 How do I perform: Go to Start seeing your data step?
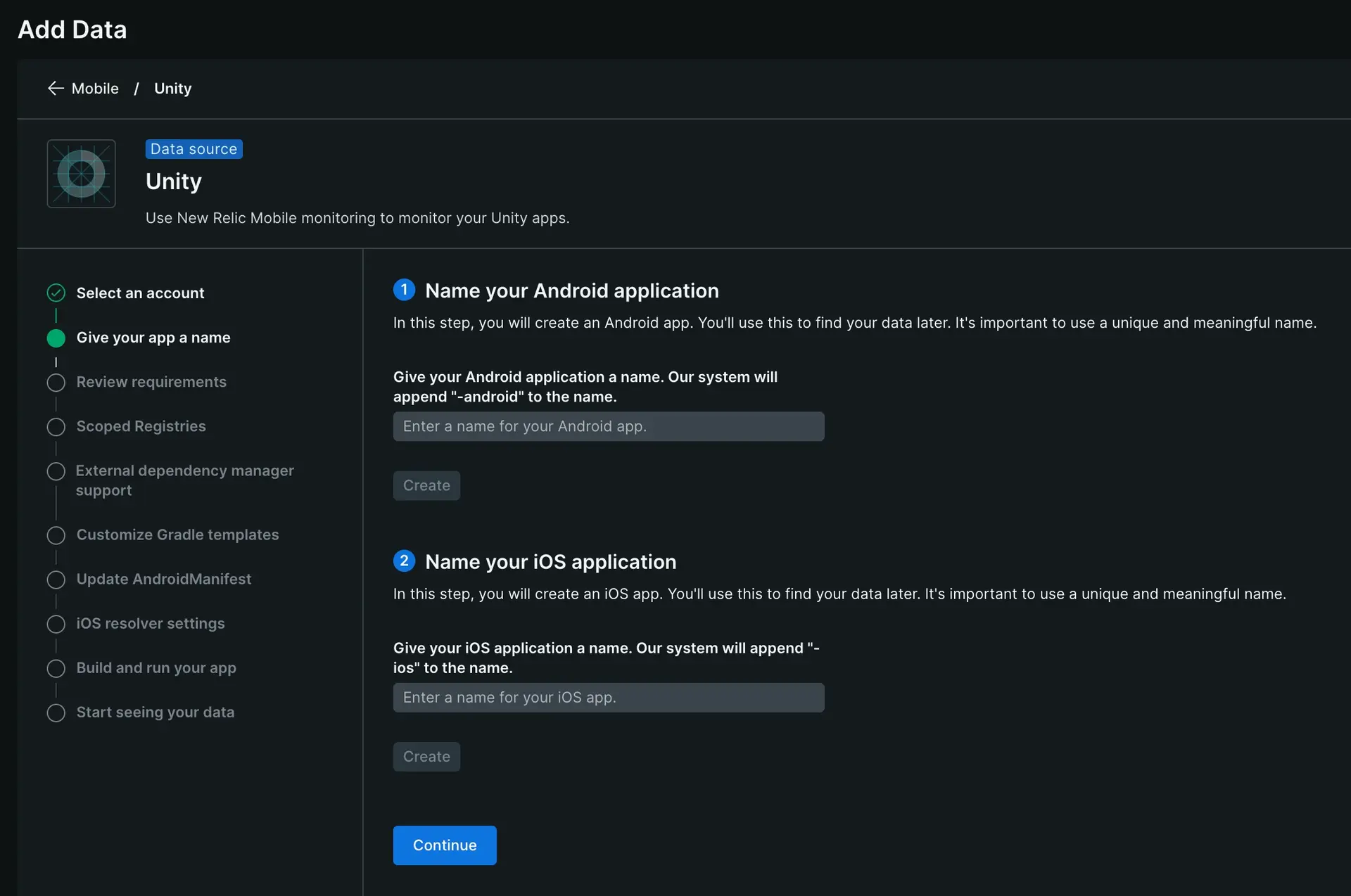pyautogui.click(x=156, y=712)
